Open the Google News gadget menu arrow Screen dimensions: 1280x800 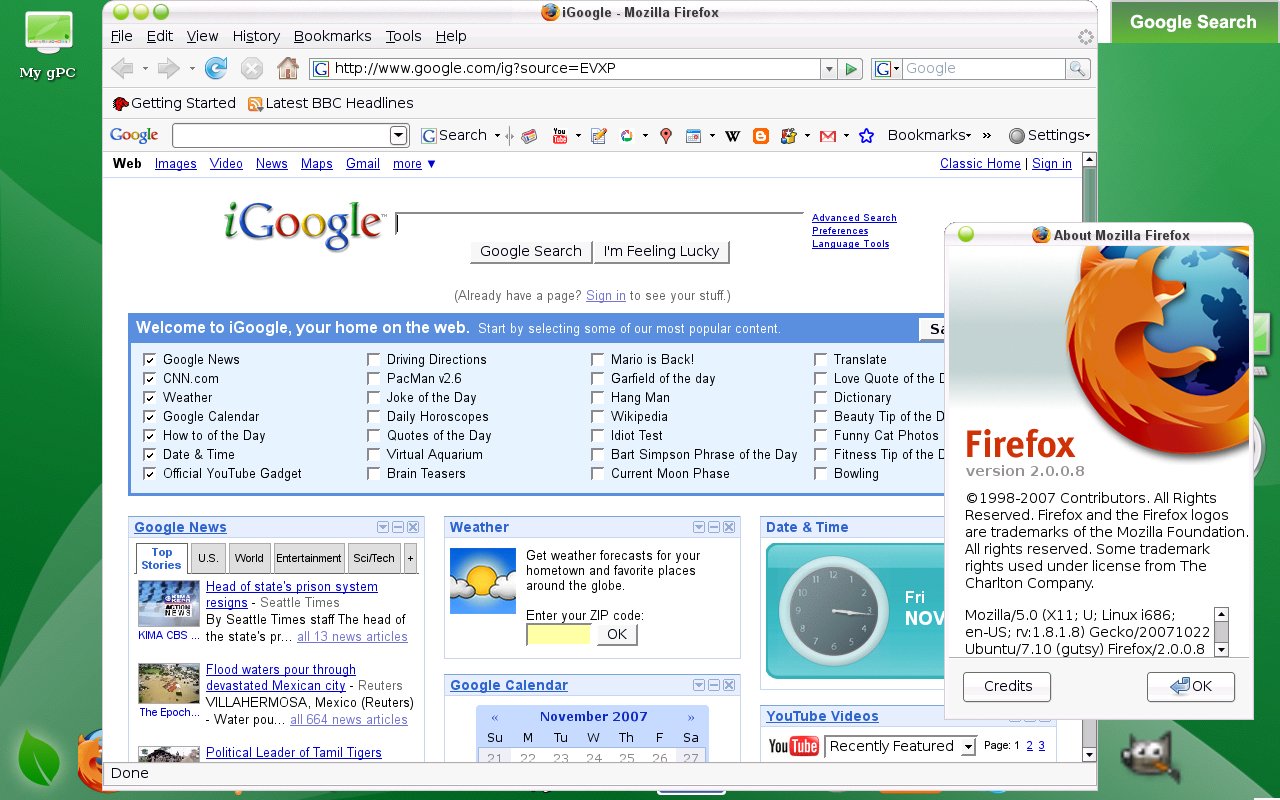click(383, 527)
